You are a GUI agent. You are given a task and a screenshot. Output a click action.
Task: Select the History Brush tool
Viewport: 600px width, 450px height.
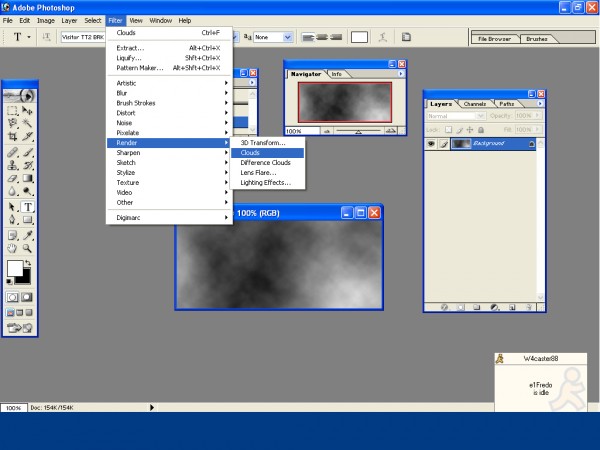[x=27, y=165]
